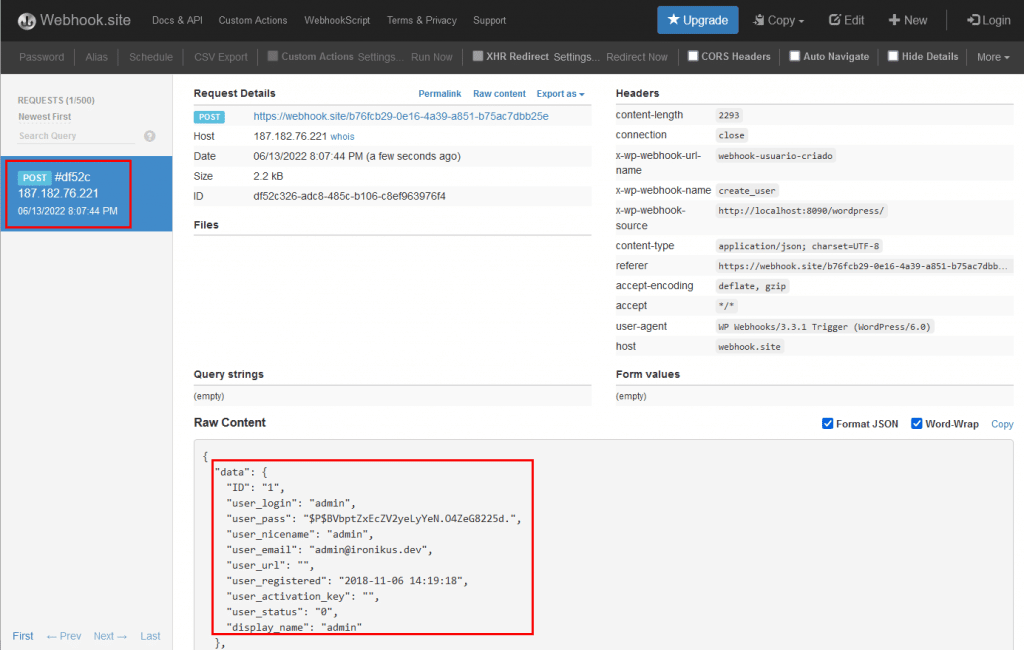Click the deflate, gzip header value
The width and height of the screenshot is (1024, 650).
click(x=752, y=285)
